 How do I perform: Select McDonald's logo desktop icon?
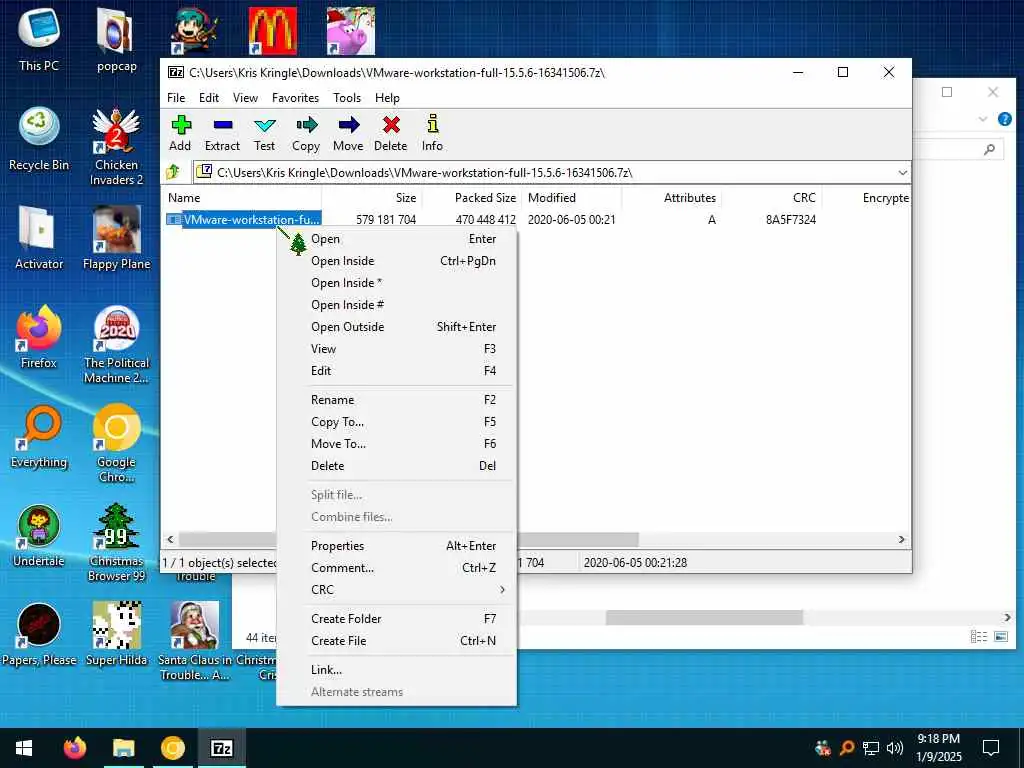coord(272,31)
